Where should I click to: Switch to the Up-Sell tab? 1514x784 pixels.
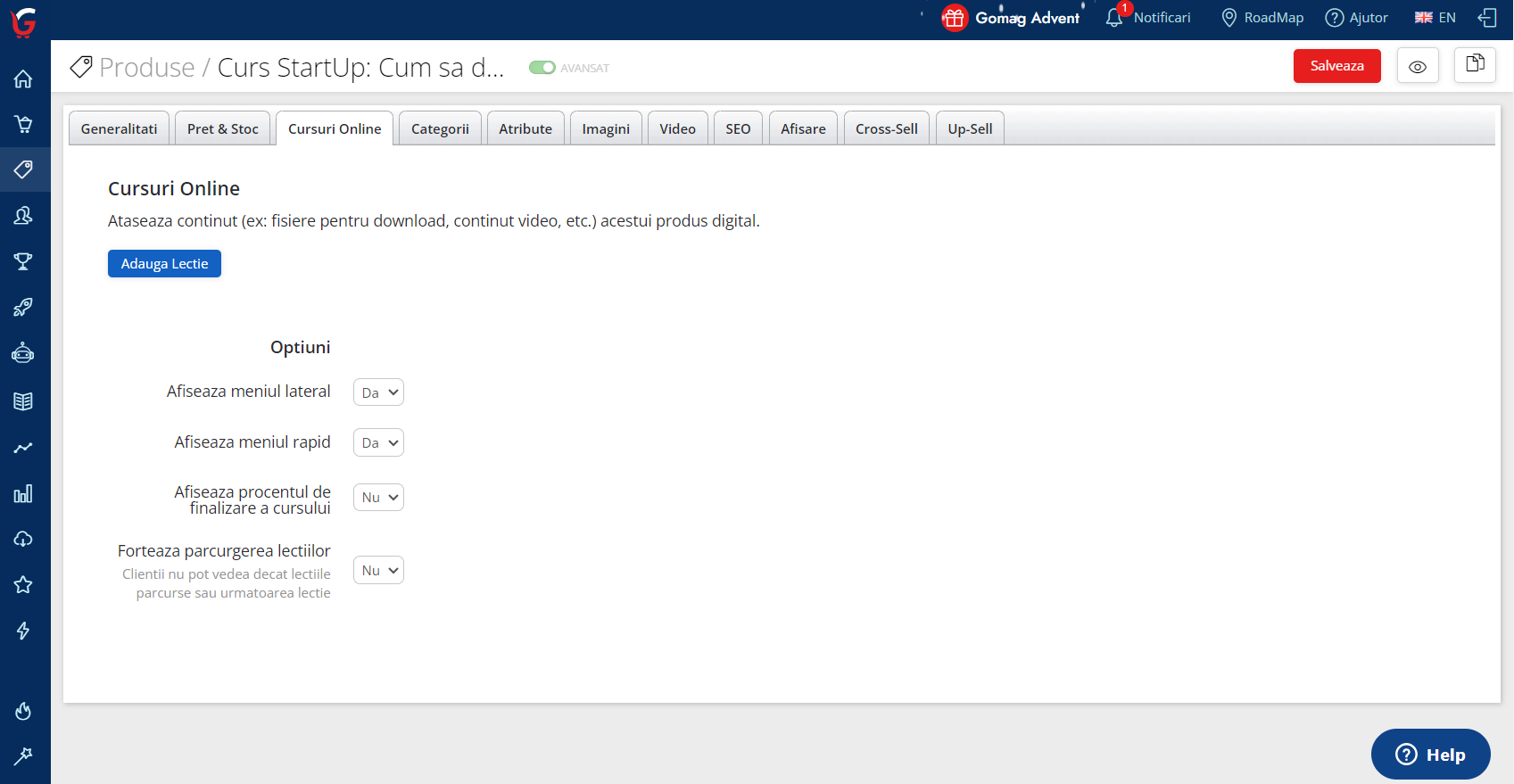coord(970,128)
